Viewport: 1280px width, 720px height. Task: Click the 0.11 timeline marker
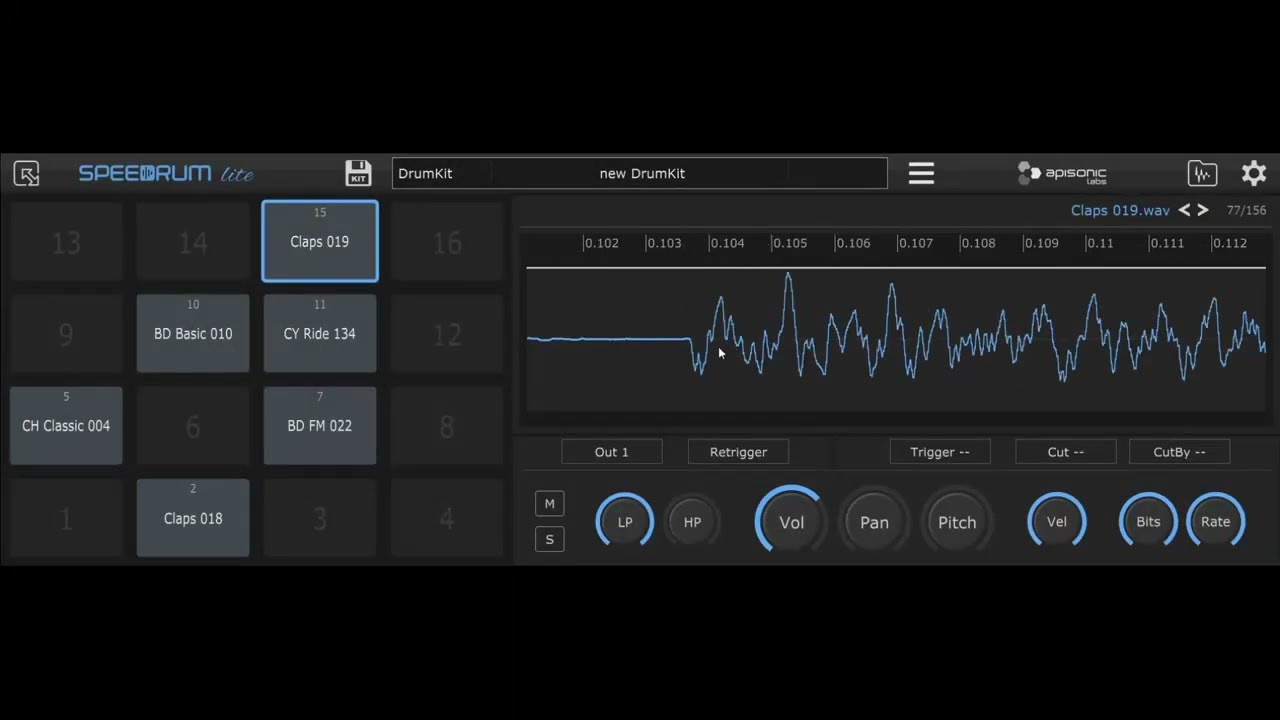coord(1099,243)
